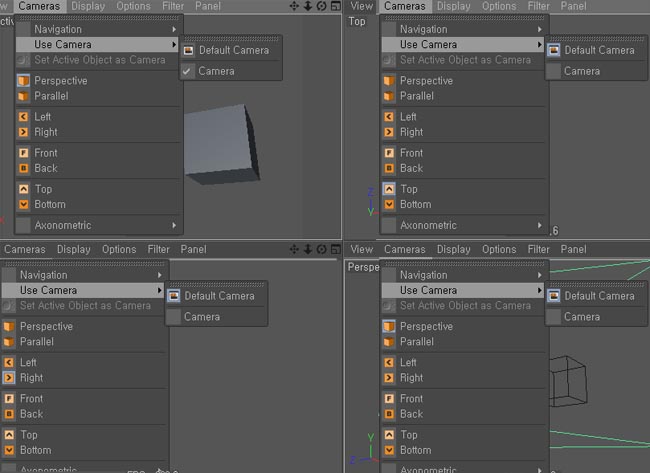Open Filter menu in lower-left viewport header

(x=158, y=249)
